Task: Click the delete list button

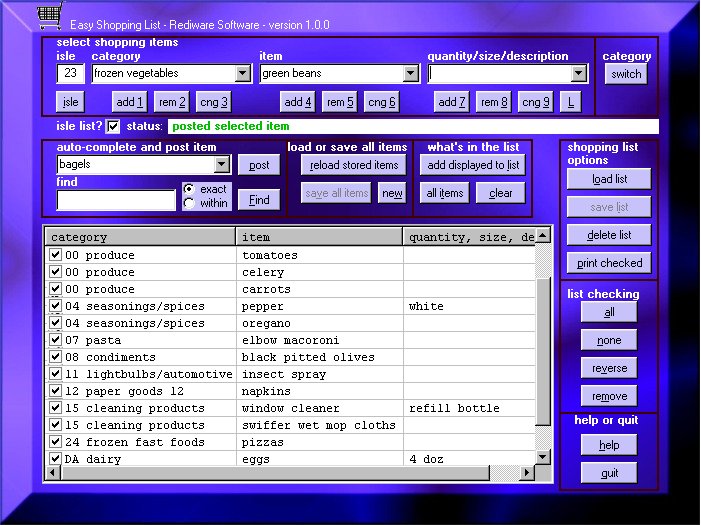Action: (609, 235)
